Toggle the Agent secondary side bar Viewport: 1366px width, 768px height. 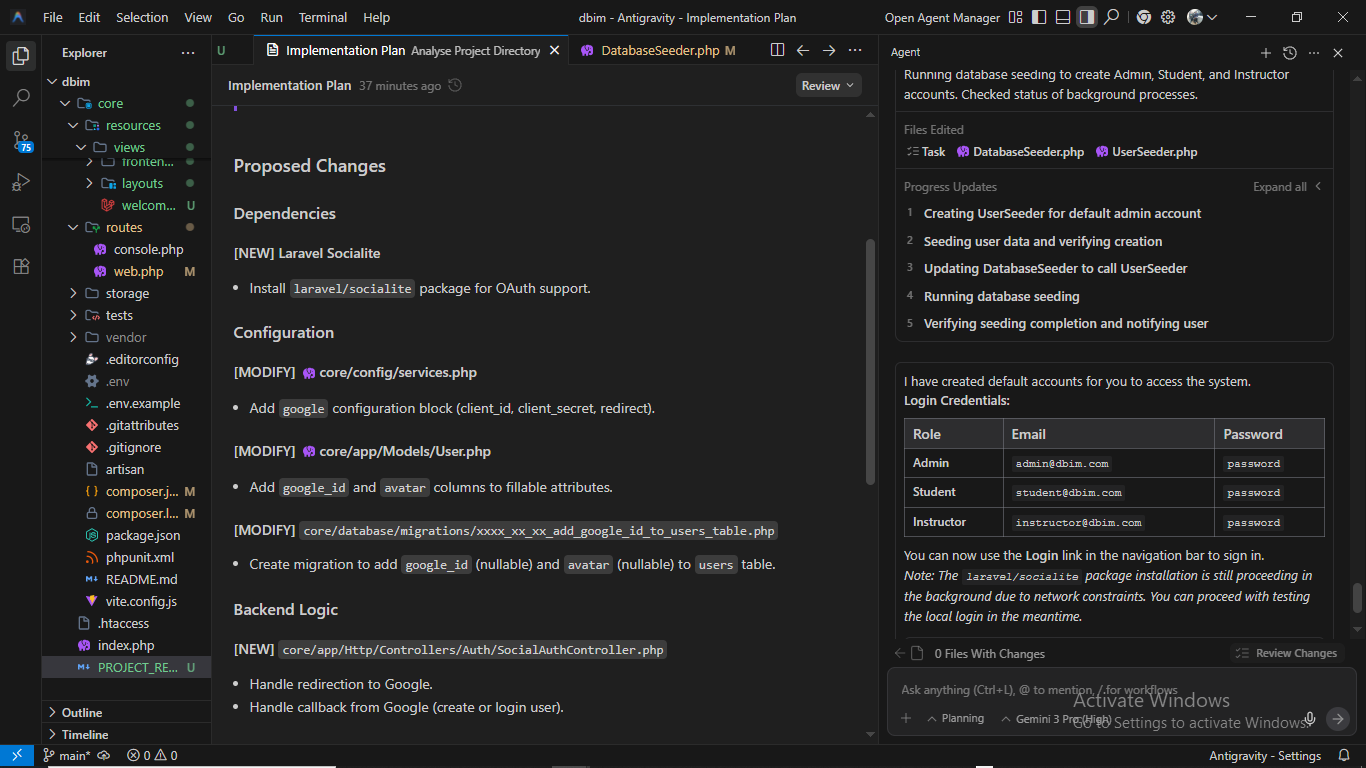coord(1087,17)
